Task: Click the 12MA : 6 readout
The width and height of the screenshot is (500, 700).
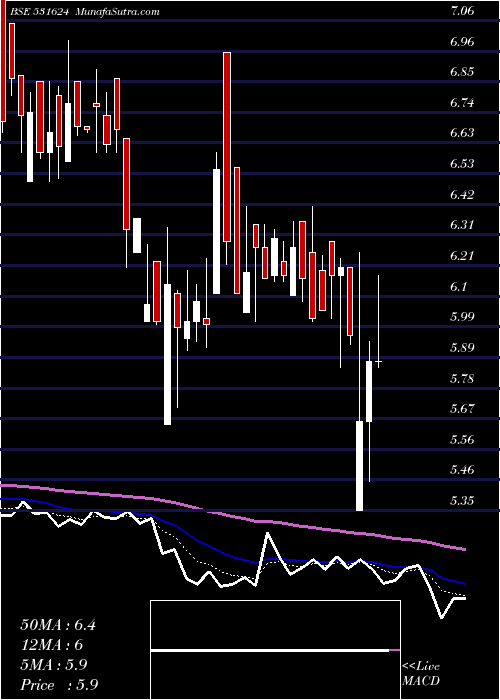Action: [52, 645]
